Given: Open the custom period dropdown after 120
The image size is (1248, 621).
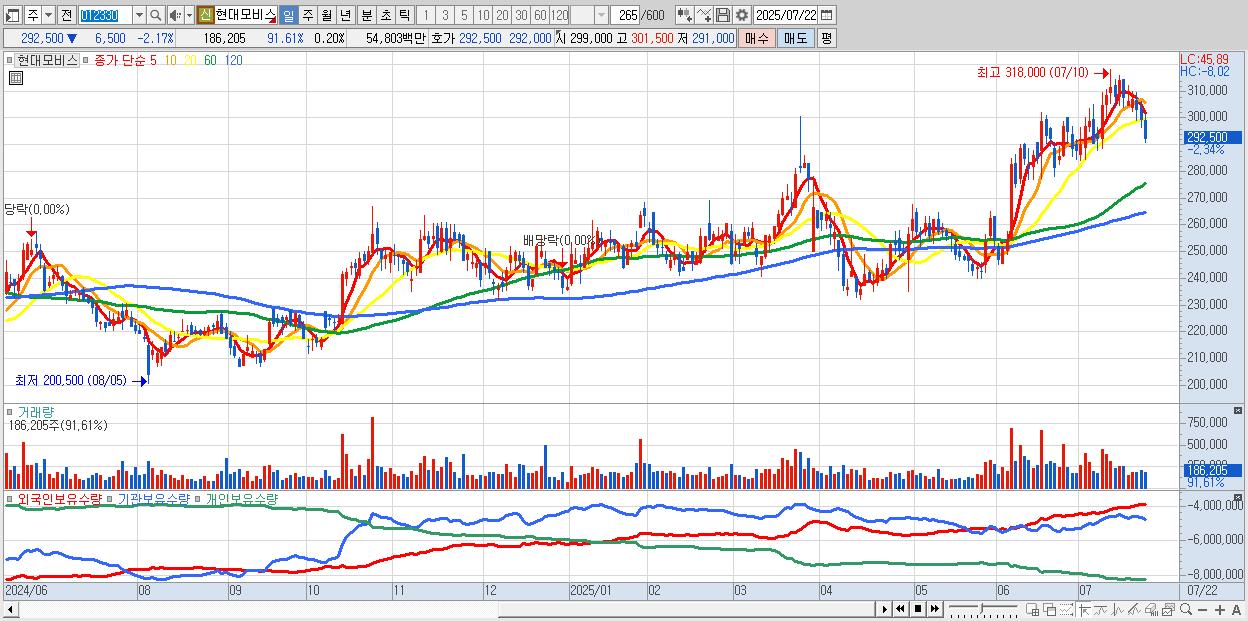Looking at the screenshot, I should (602, 15).
